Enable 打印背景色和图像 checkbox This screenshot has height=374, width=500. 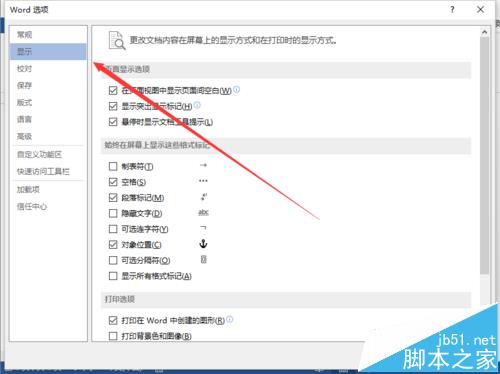(x=113, y=336)
